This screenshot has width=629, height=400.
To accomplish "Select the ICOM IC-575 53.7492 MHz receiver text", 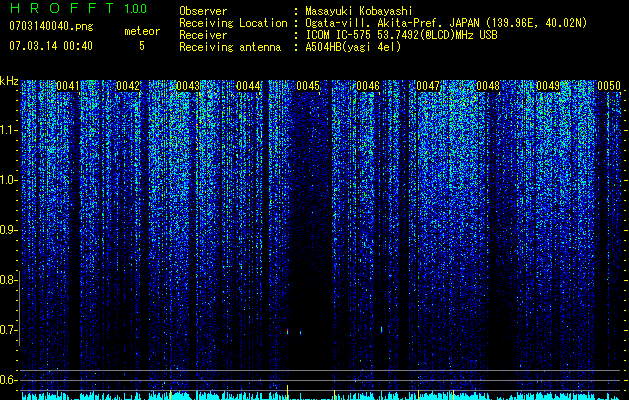I will click(x=401, y=35).
